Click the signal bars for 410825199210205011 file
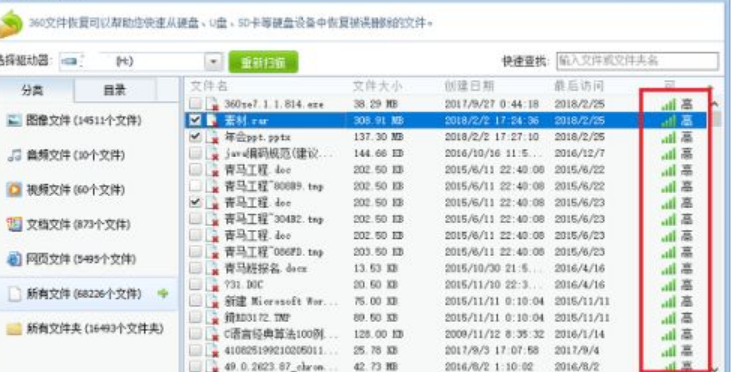 669,351
